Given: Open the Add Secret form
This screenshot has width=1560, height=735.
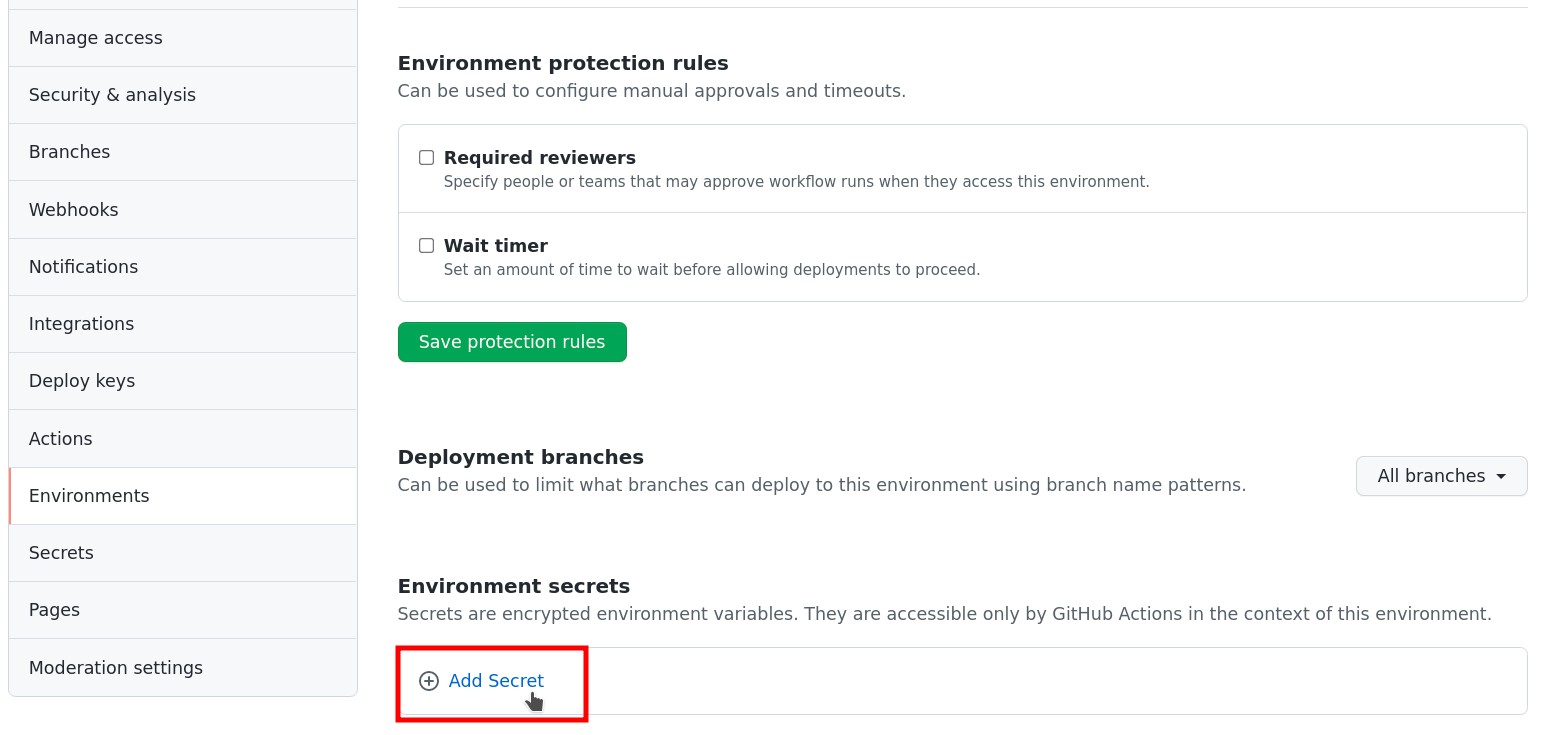Looking at the screenshot, I should (x=496, y=681).
